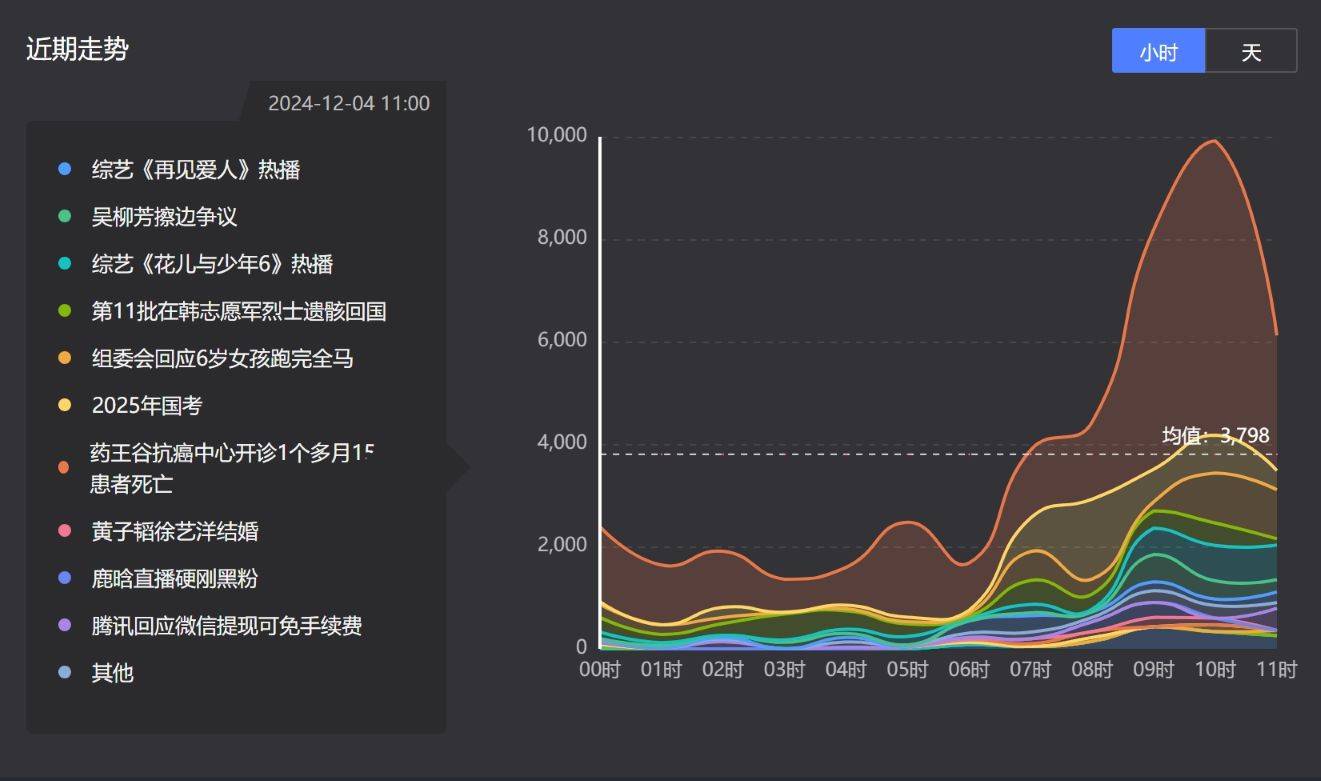Viewport: 1321px width, 781px height.
Task: Click gray-blue dot beside 其他
Action: pyautogui.click(x=65, y=673)
